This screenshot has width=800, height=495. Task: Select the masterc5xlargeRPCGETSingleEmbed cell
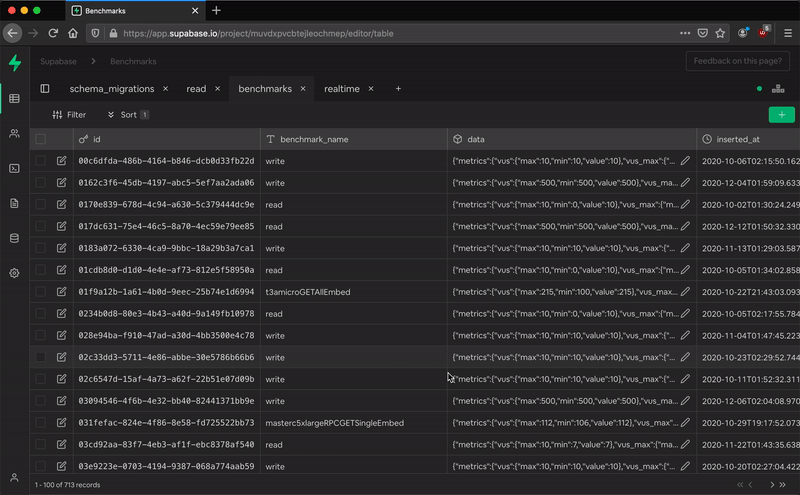point(354,423)
